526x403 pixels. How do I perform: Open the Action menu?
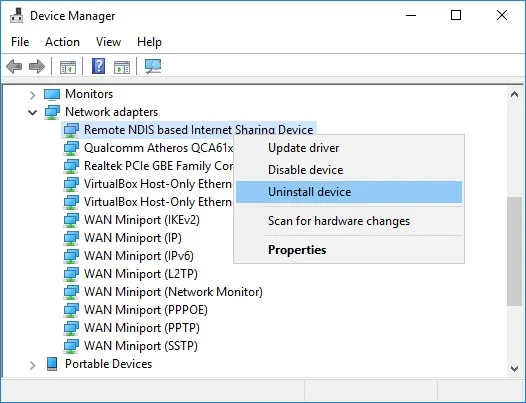(62, 42)
